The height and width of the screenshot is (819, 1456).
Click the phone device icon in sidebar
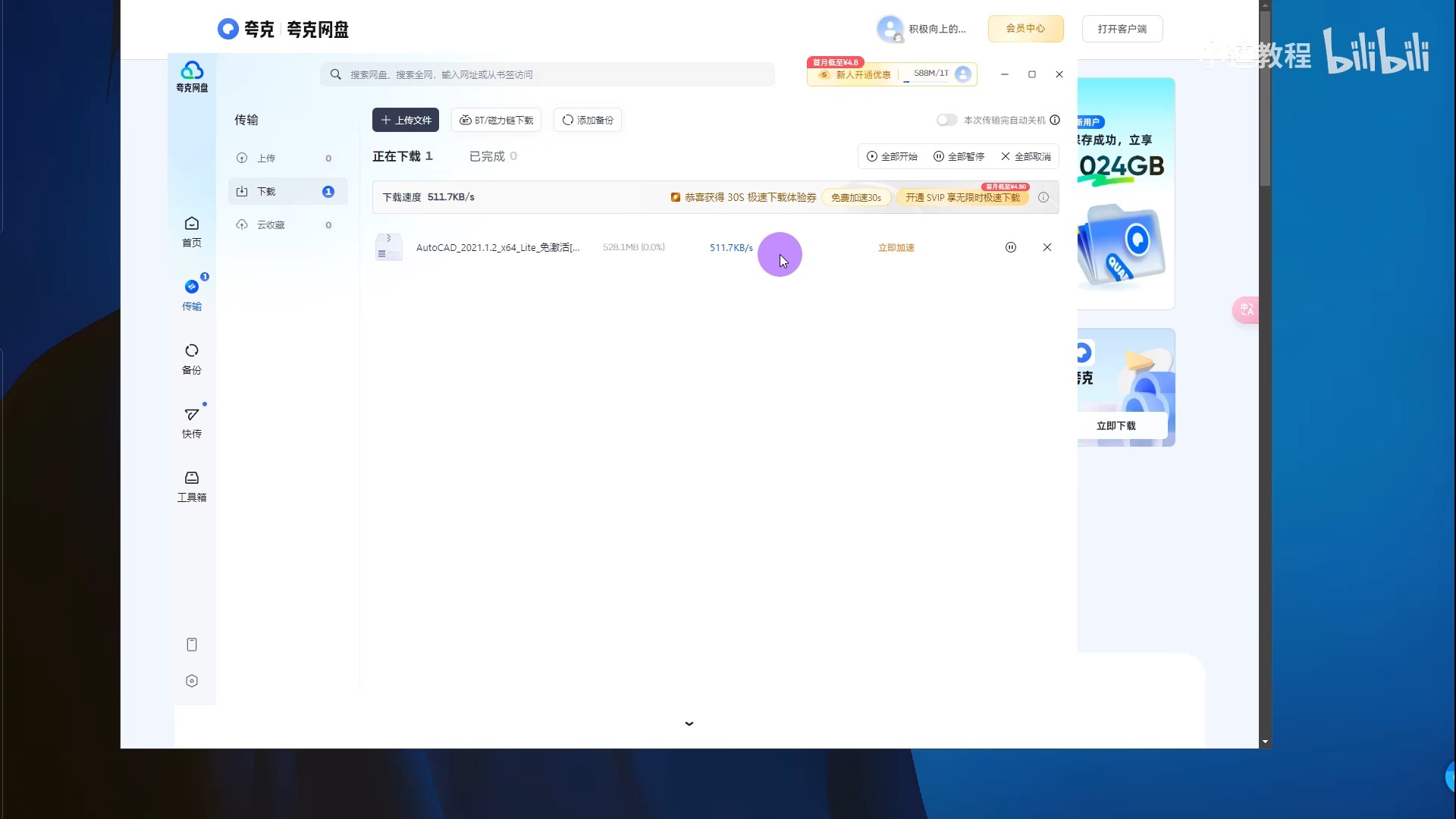pos(192,645)
